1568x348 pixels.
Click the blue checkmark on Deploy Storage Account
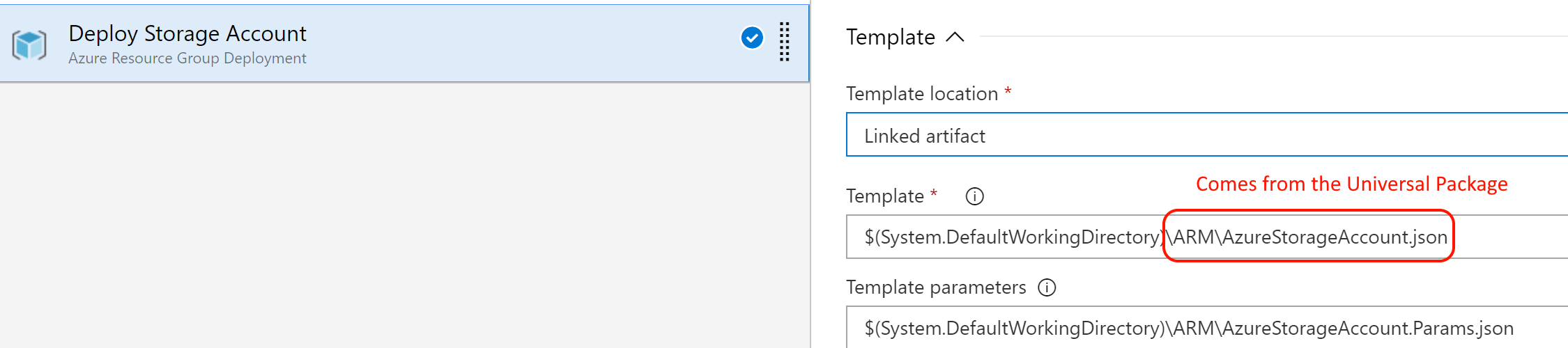(x=752, y=38)
